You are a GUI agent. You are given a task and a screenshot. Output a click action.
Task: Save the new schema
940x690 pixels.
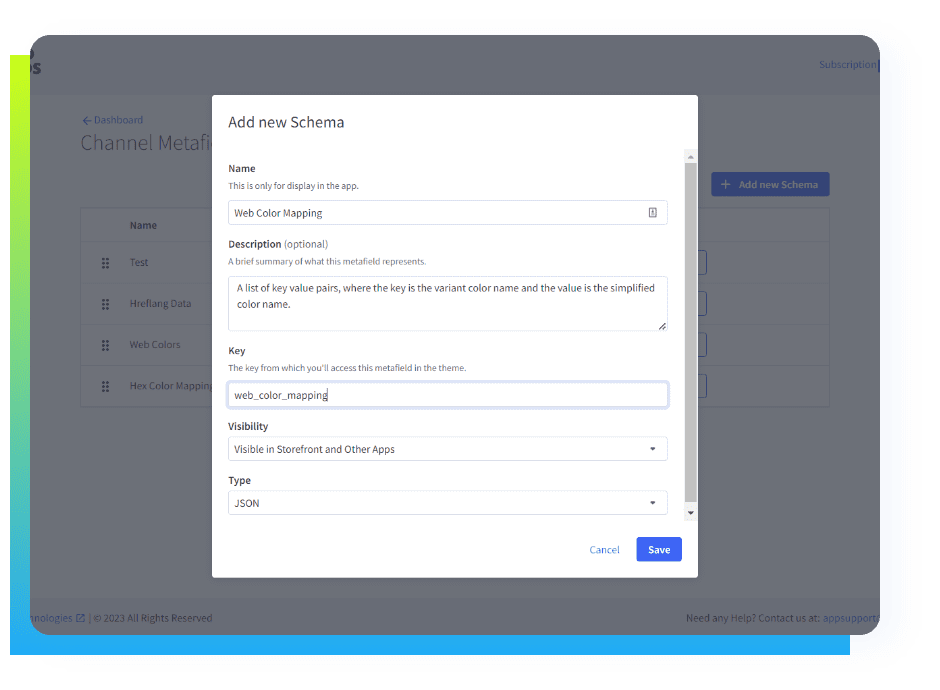pyautogui.click(x=659, y=549)
